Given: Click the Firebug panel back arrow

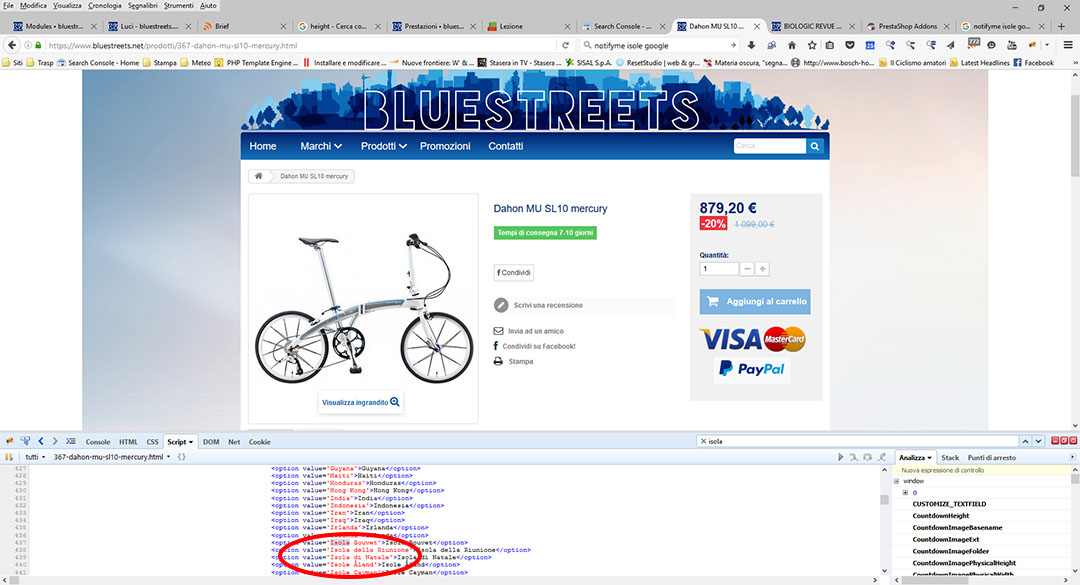Looking at the screenshot, I should pos(41,442).
